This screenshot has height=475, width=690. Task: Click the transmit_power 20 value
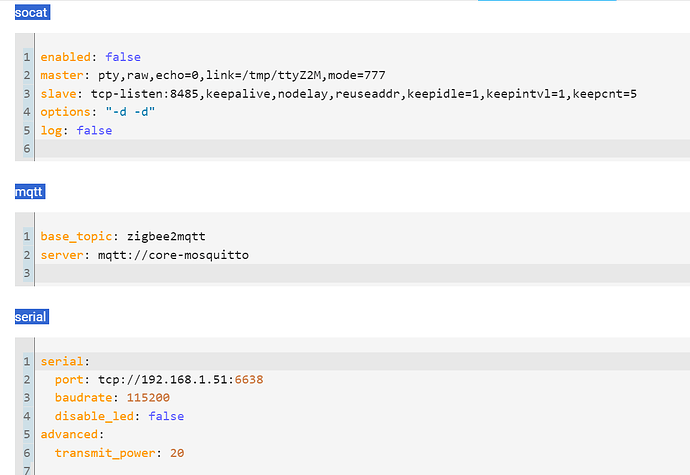pos(177,453)
